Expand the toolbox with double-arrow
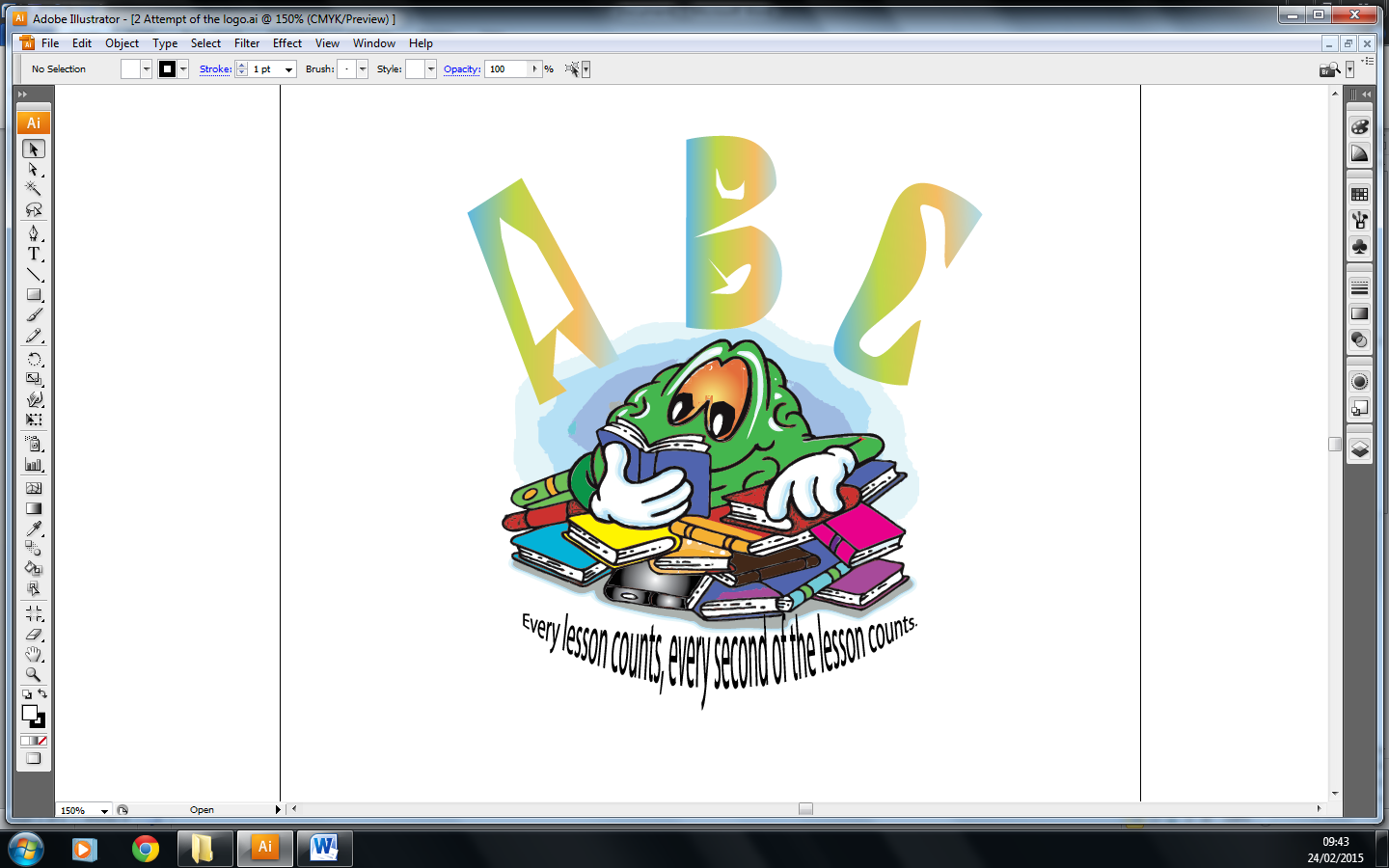1389x868 pixels. pyautogui.click(x=22, y=95)
